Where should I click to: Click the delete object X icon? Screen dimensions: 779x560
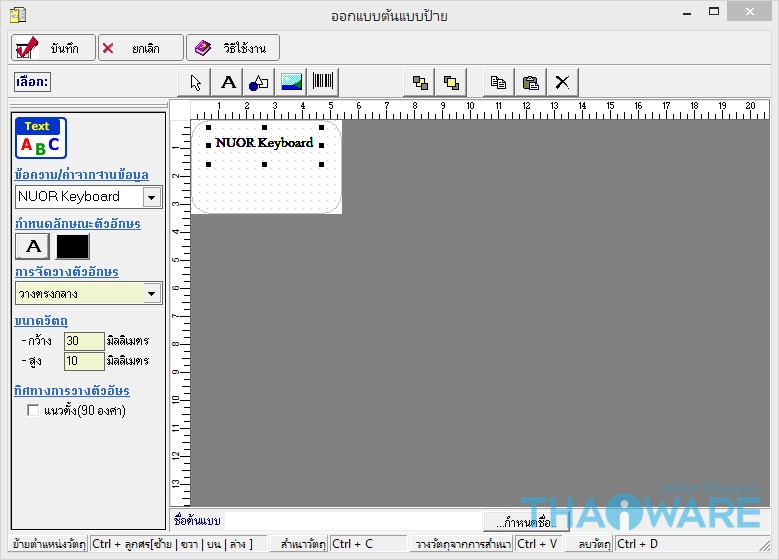(562, 82)
